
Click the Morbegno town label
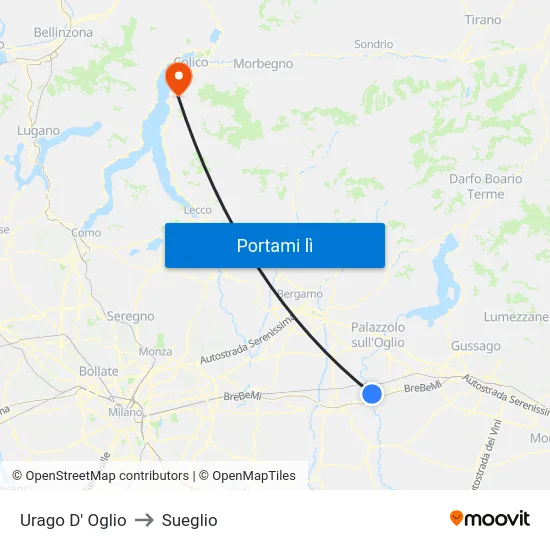click(263, 64)
